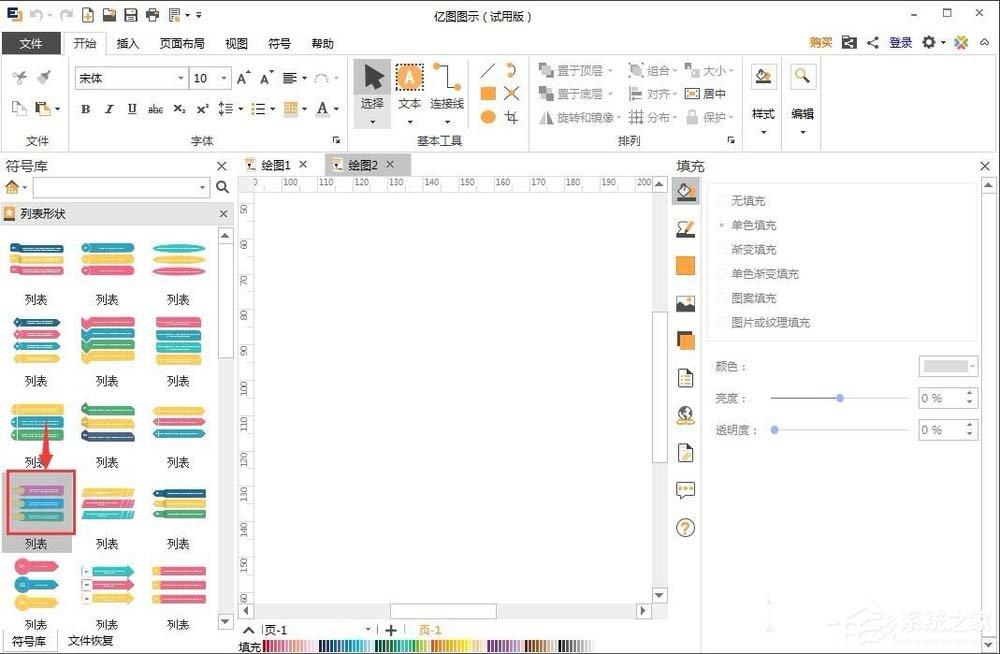Select the 无填充 no-fill option
1000x654 pixels.
tap(750, 200)
